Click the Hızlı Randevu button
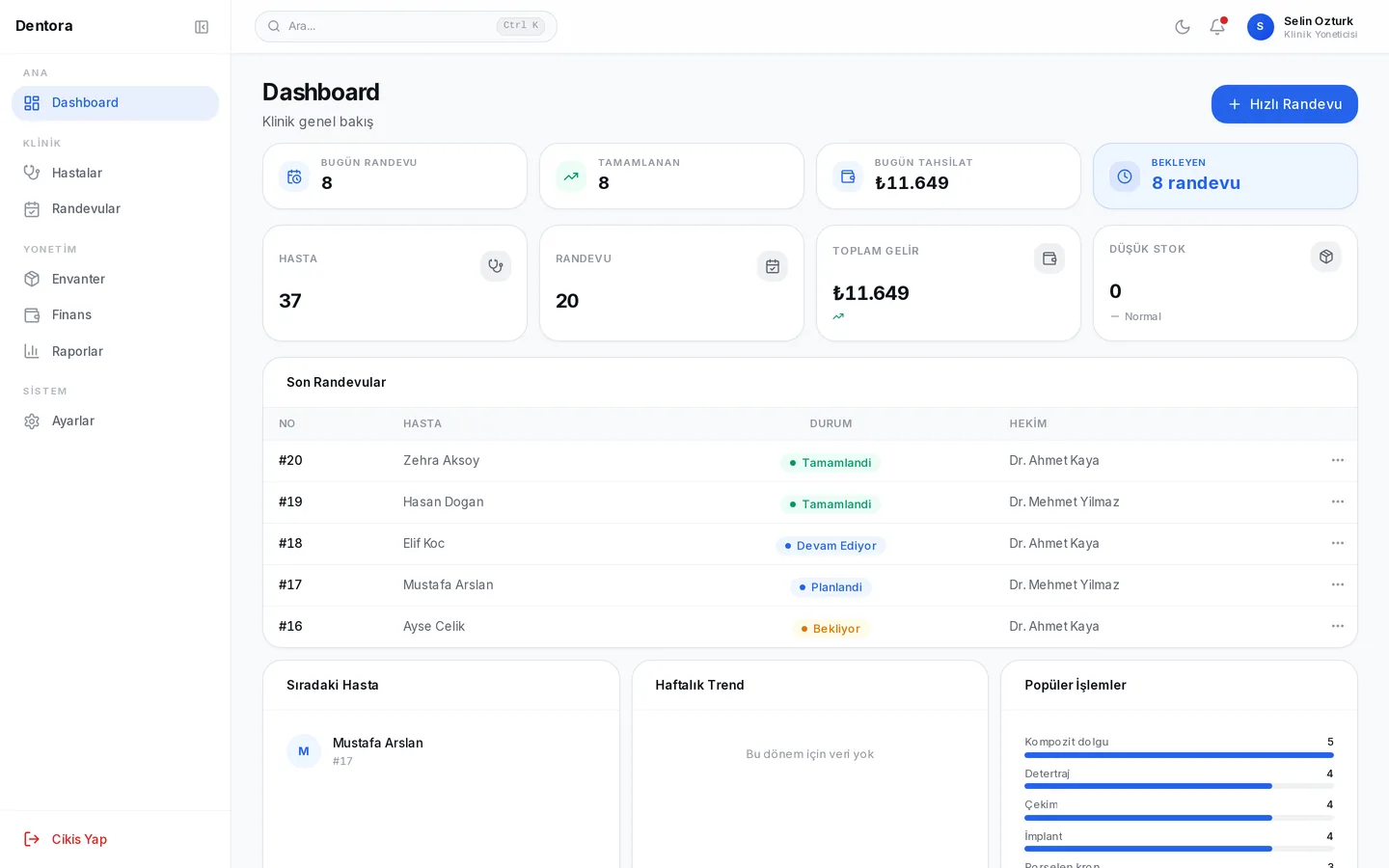The height and width of the screenshot is (868, 1389). click(x=1284, y=104)
